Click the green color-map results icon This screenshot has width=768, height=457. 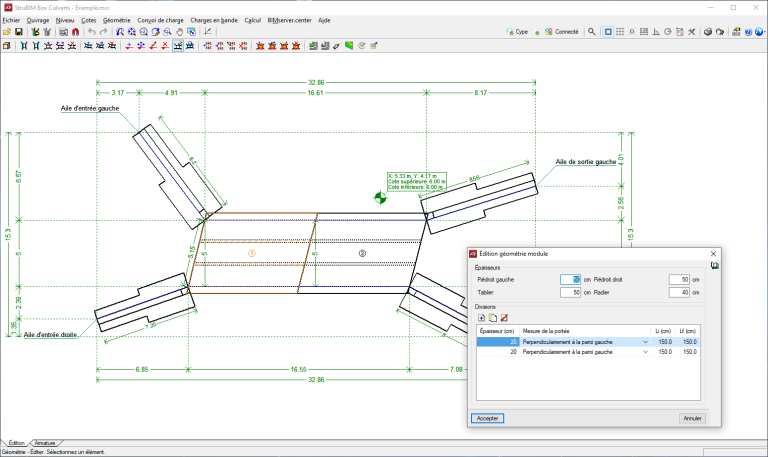tap(349, 46)
